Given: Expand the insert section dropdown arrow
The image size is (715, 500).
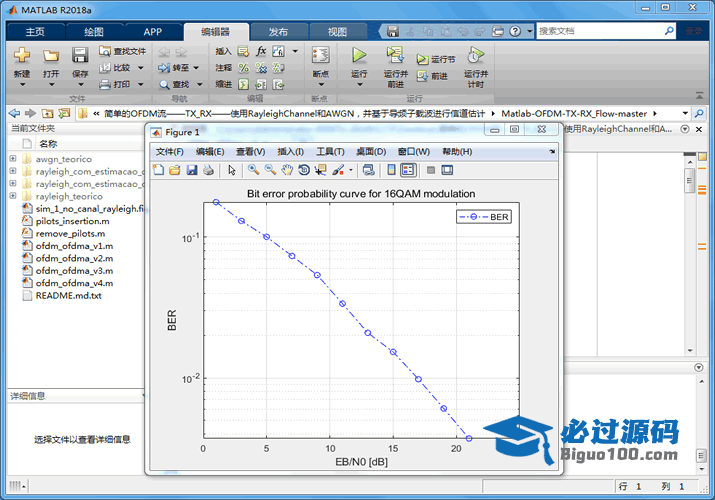Looking at the screenshot, I should click(x=295, y=51).
